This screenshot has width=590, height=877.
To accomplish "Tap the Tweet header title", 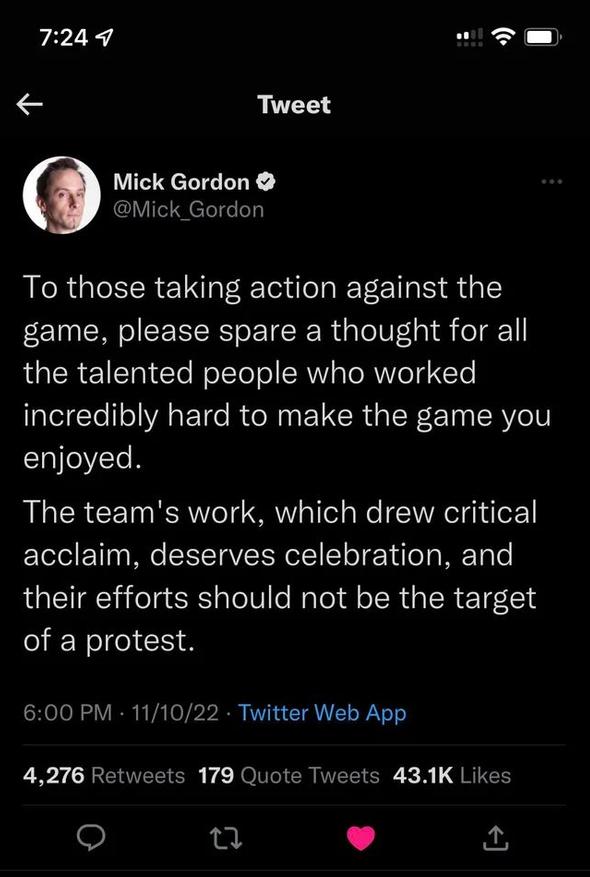I will [x=295, y=105].
